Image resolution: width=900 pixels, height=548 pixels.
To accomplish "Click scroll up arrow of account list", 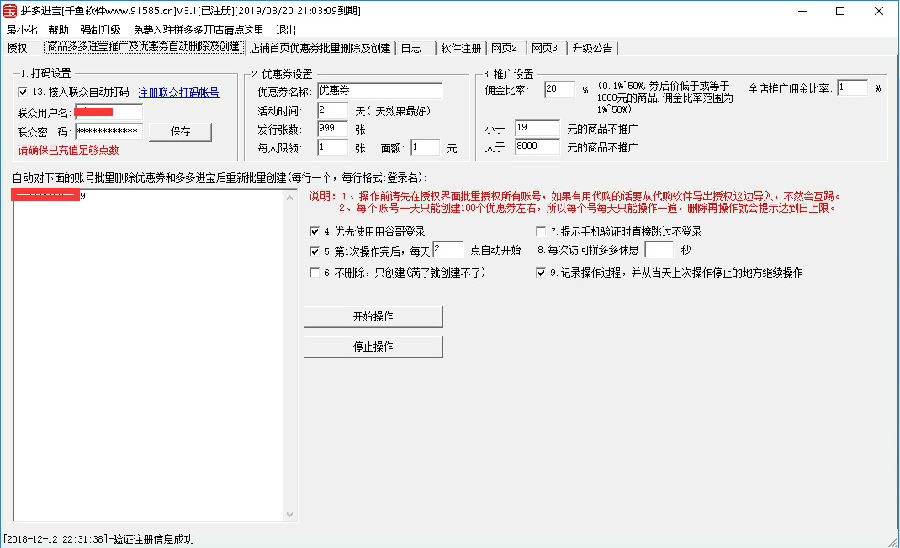I will click(290, 197).
